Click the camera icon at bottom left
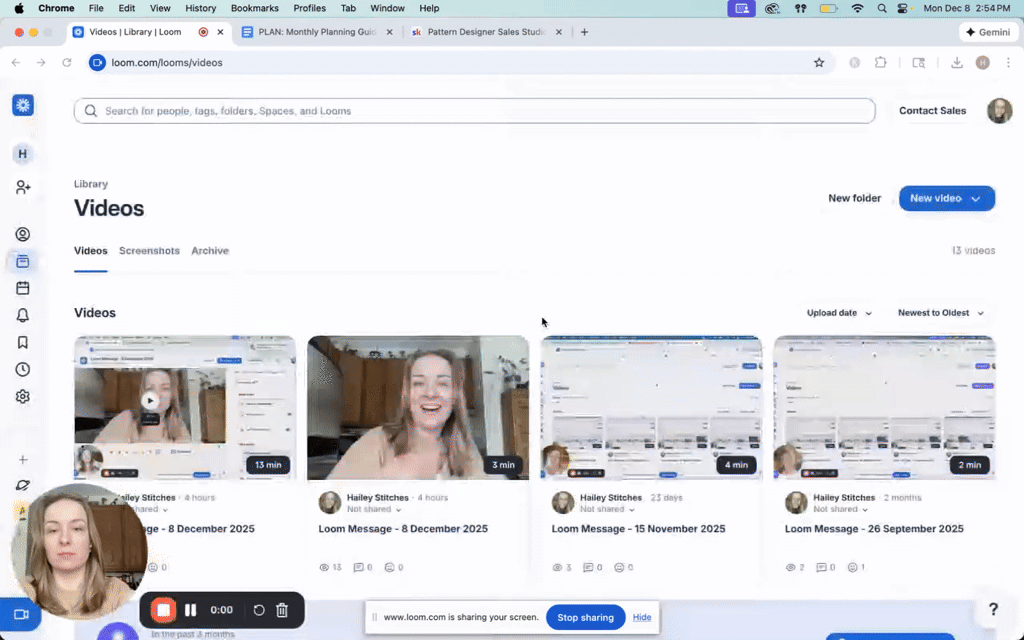 pos(22,615)
